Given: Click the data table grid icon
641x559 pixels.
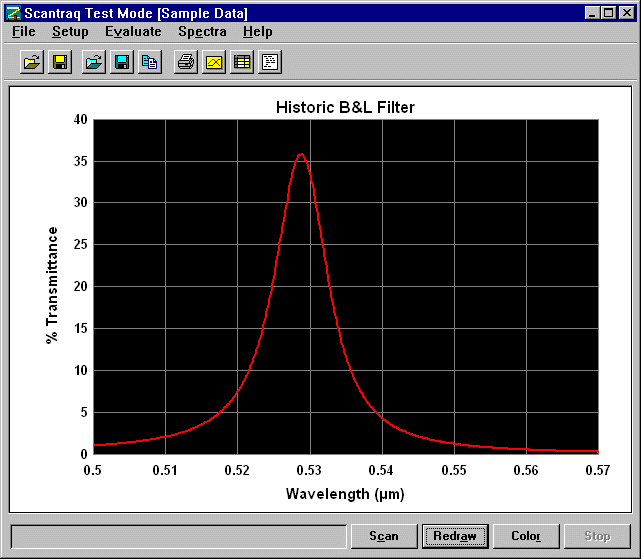Looking at the screenshot, I should [242, 62].
